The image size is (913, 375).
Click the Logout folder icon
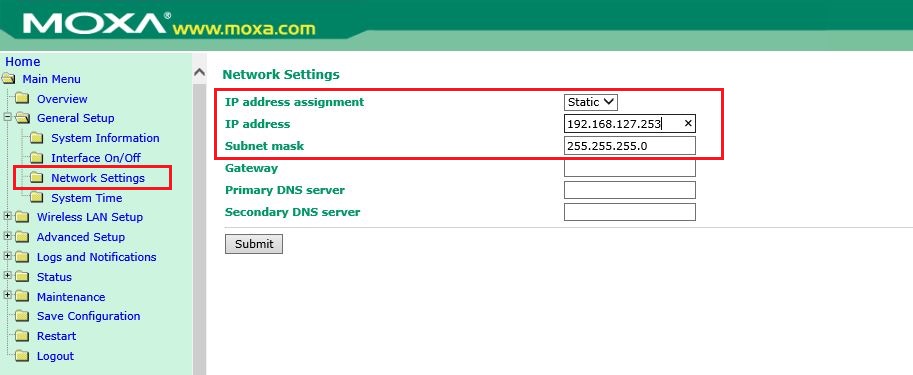tap(22, 356)
